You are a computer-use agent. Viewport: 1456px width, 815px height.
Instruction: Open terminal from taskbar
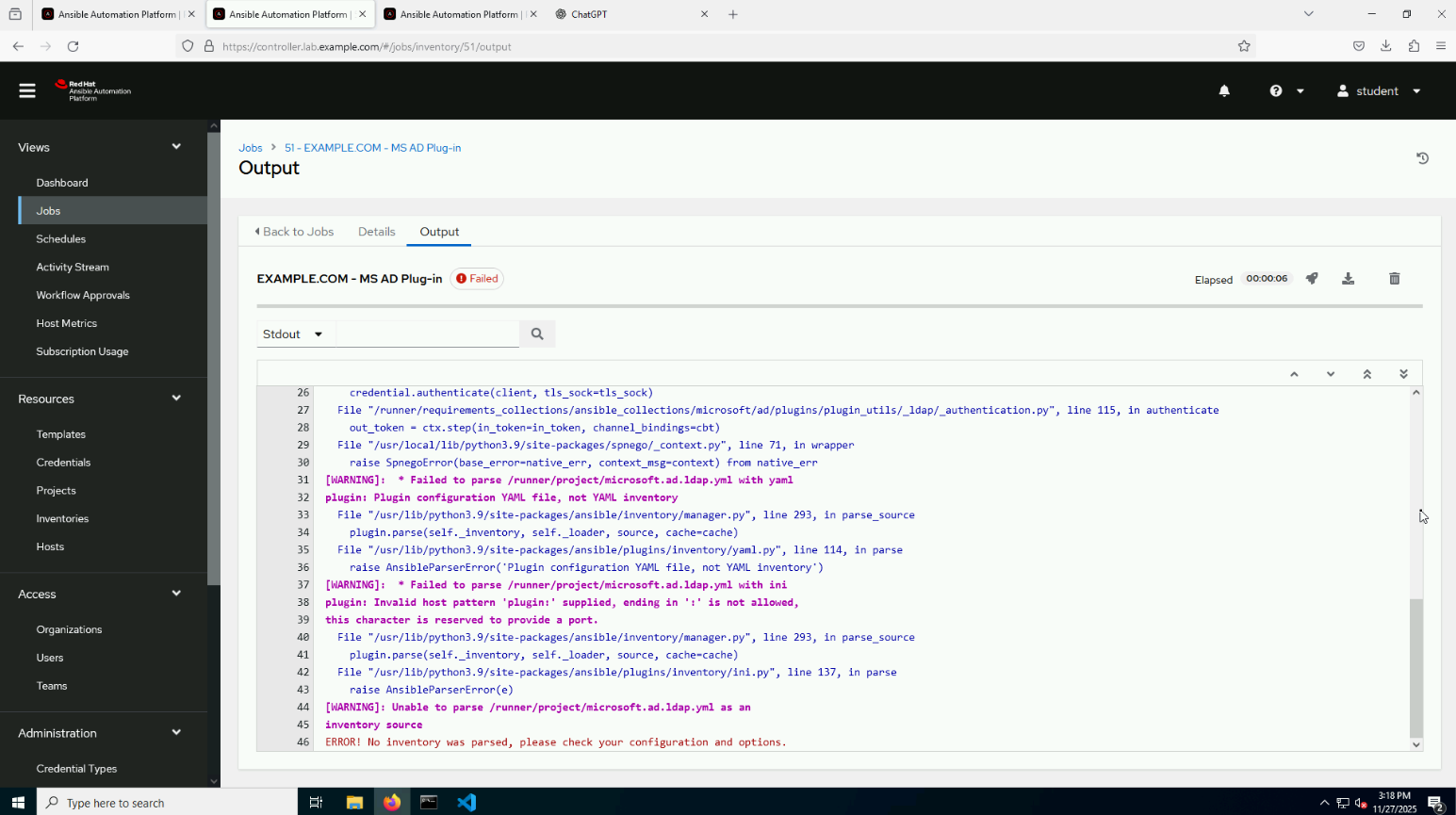[x=429, y=803]
